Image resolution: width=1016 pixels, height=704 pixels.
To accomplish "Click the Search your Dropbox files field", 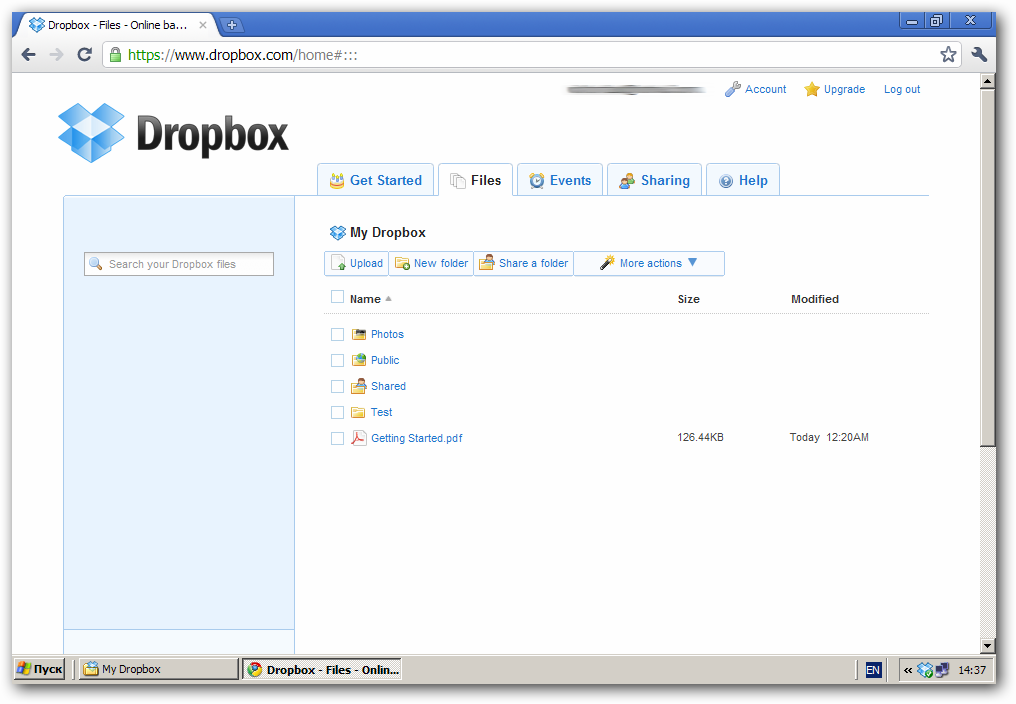I will [179, 264].
